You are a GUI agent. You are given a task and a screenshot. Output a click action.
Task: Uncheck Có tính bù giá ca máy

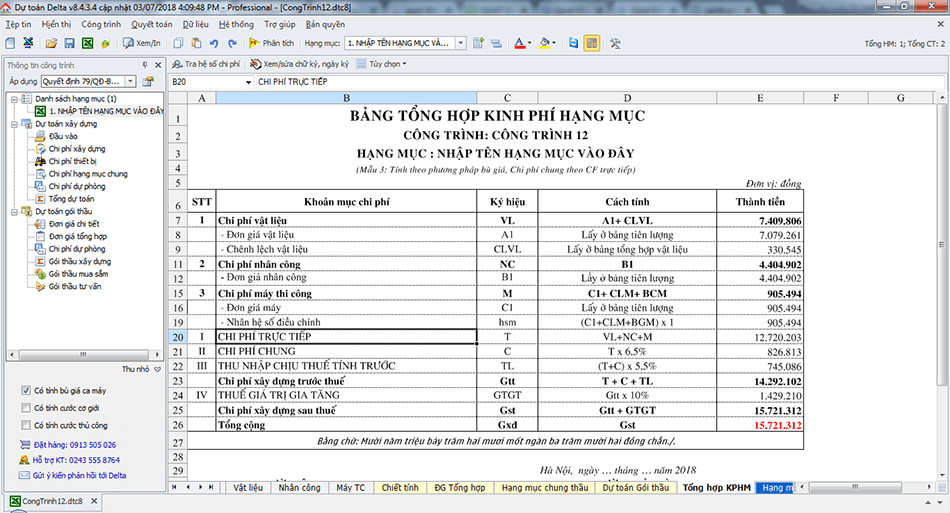(26, 390)
